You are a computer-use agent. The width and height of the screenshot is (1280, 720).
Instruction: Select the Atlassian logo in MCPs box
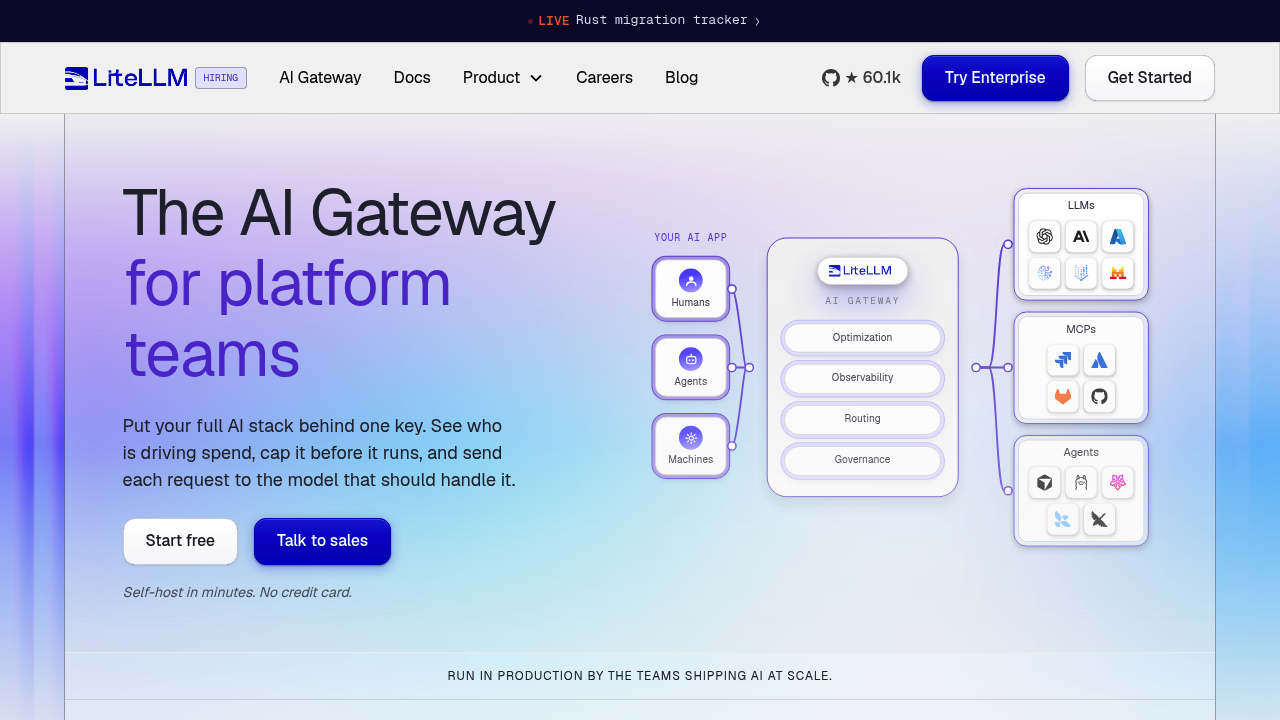(x=1100, y=360)
